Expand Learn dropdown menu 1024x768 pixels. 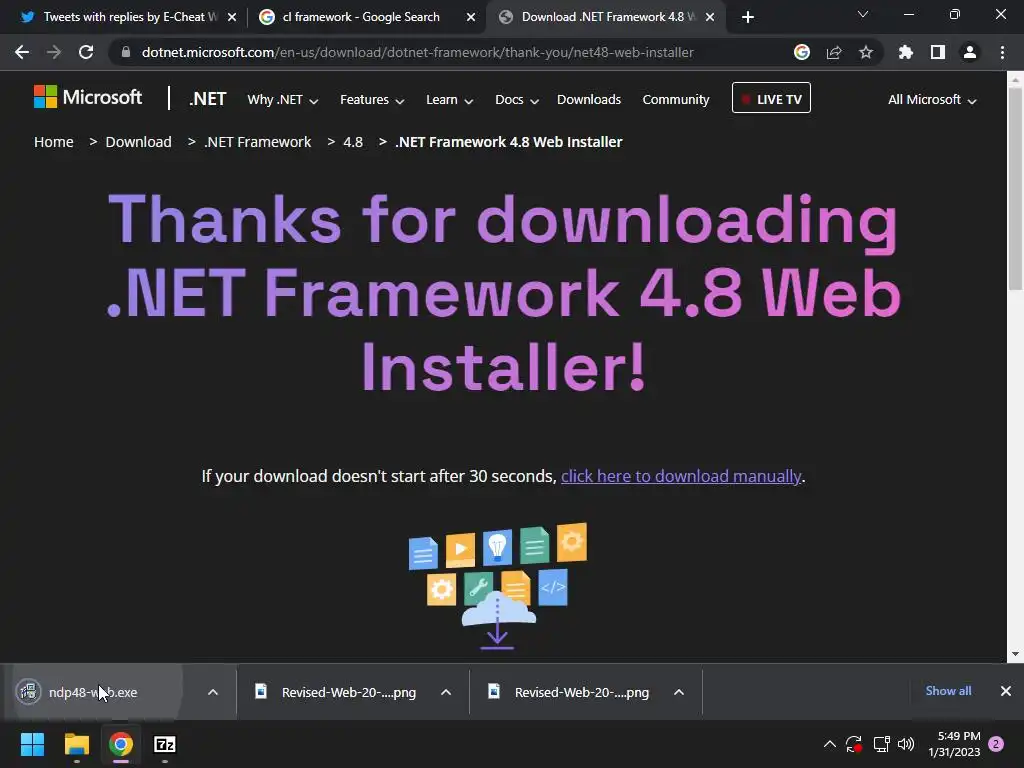(x=449, y=100)
